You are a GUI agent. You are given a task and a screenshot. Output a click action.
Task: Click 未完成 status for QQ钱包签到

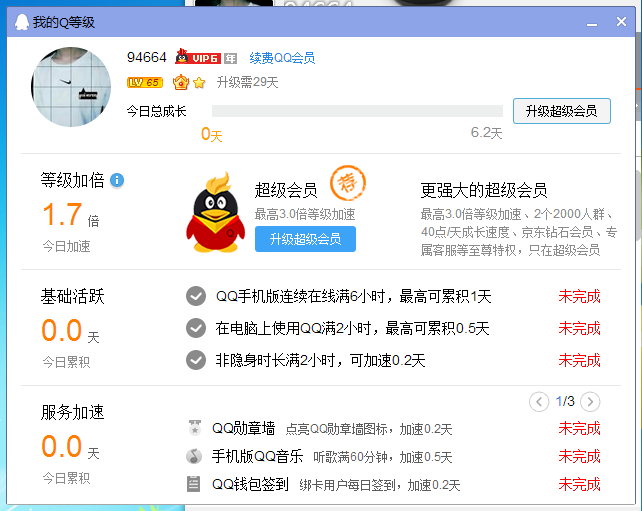click(579, 484)
